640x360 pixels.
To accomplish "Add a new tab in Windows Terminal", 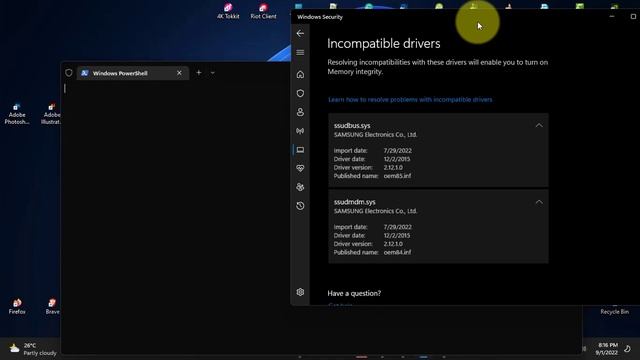I will pos(199,73).
